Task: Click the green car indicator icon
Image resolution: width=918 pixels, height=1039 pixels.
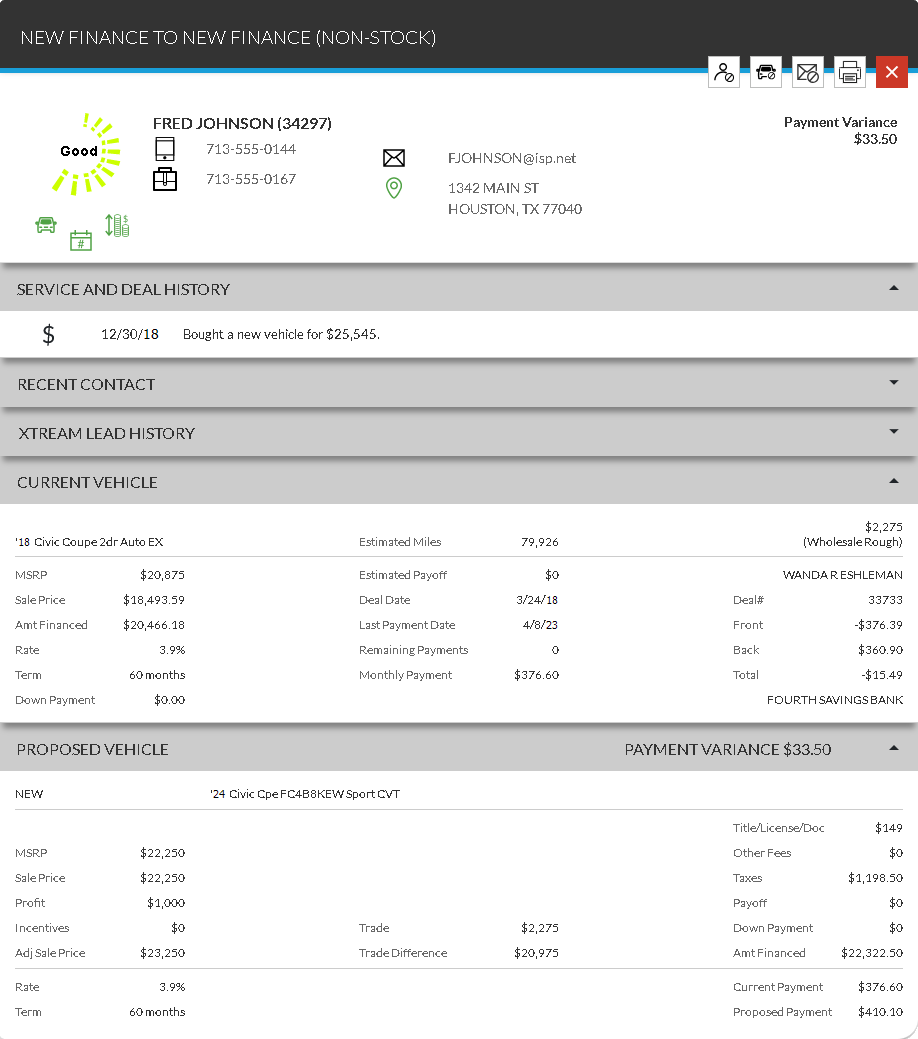Action: [46, 225]
